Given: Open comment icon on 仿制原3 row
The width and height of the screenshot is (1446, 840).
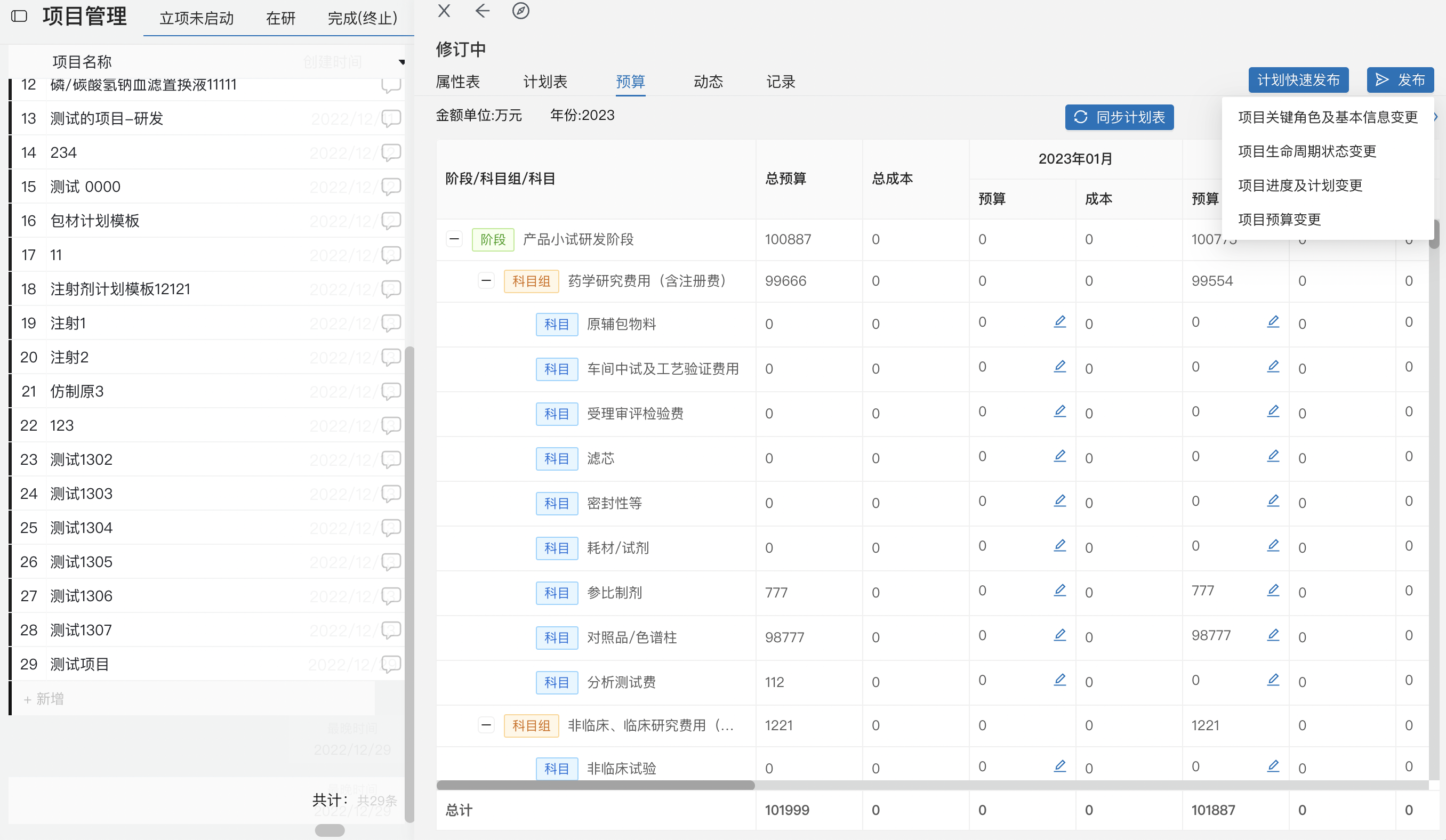Looking at the screenshot, I should 391,391.
